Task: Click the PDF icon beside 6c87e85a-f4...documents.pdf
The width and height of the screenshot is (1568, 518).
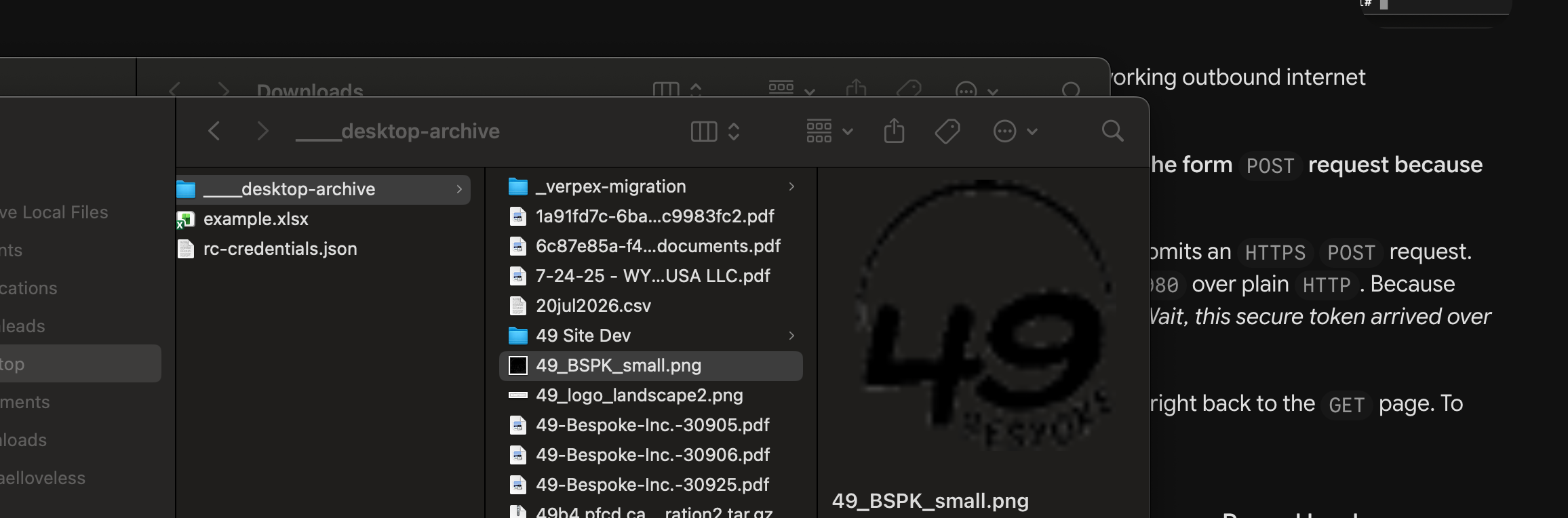Action: 518,246
